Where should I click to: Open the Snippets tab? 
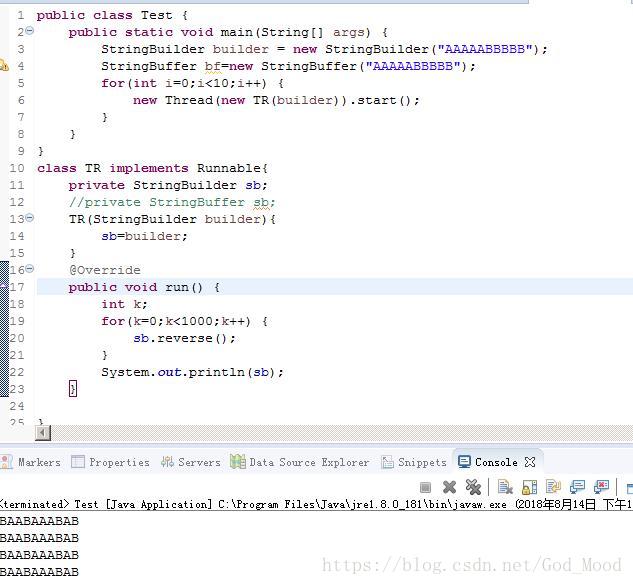pyautogui.click(x=414, y=462)
